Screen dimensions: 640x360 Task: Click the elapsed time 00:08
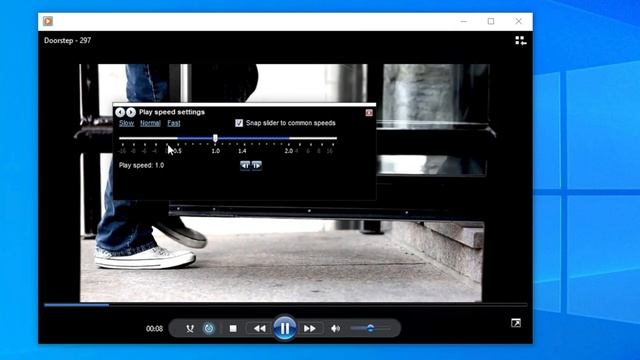tap(154, 329)
